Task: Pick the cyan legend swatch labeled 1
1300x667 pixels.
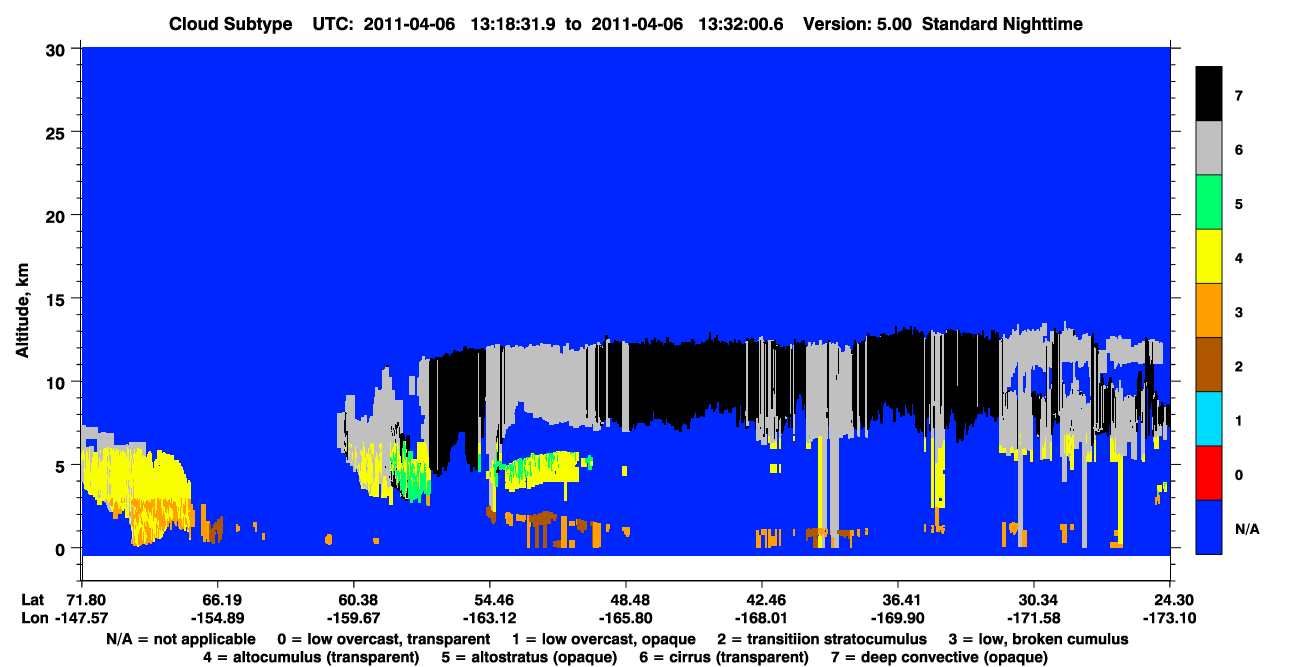Action: (x=1209, y=419)
